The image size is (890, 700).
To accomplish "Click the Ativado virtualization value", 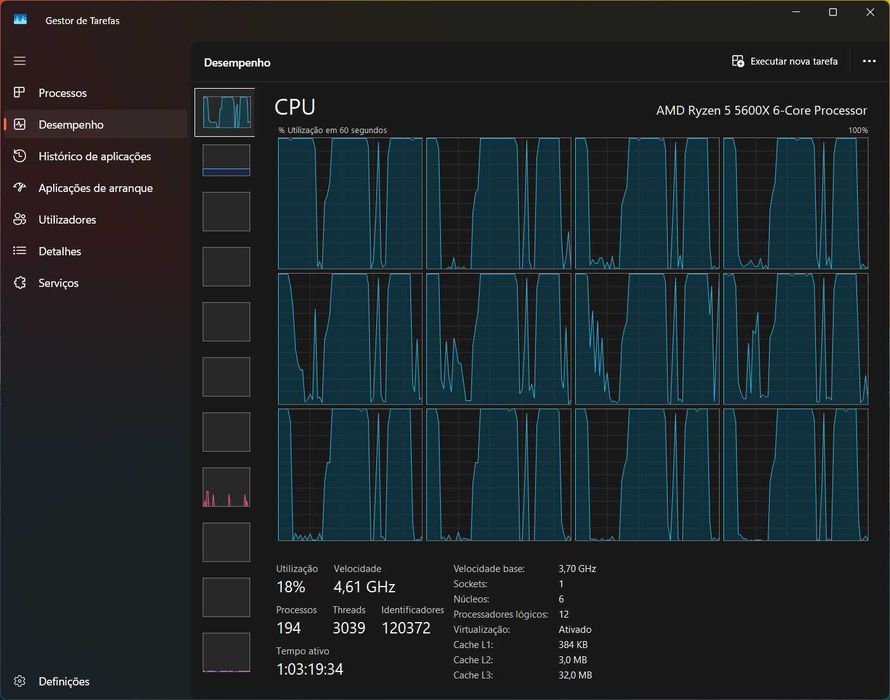I will (x=575, y=630).
